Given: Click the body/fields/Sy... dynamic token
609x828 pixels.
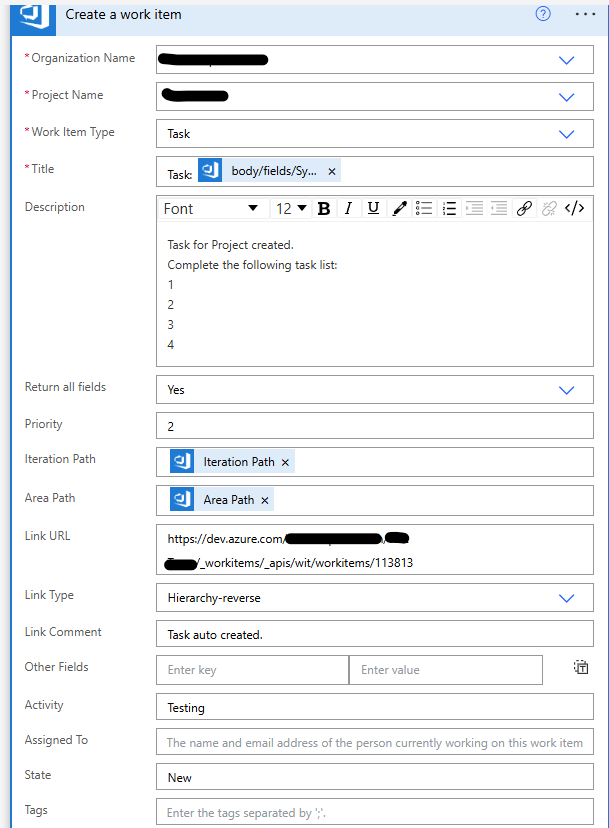Looking at the screenshot, I should point(269,171).
